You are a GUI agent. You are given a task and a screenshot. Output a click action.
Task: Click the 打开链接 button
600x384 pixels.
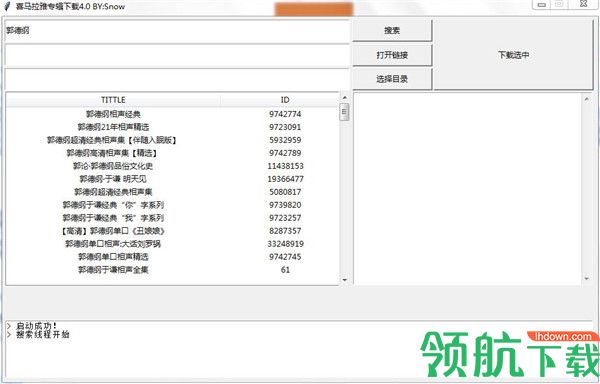(x=392, y=55)
